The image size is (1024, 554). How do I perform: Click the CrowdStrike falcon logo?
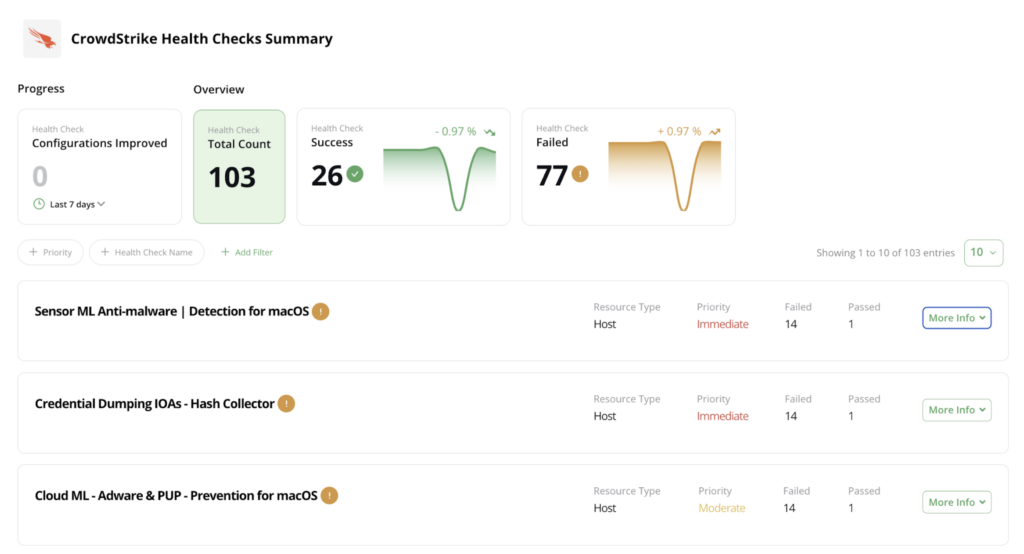(42, 39)
